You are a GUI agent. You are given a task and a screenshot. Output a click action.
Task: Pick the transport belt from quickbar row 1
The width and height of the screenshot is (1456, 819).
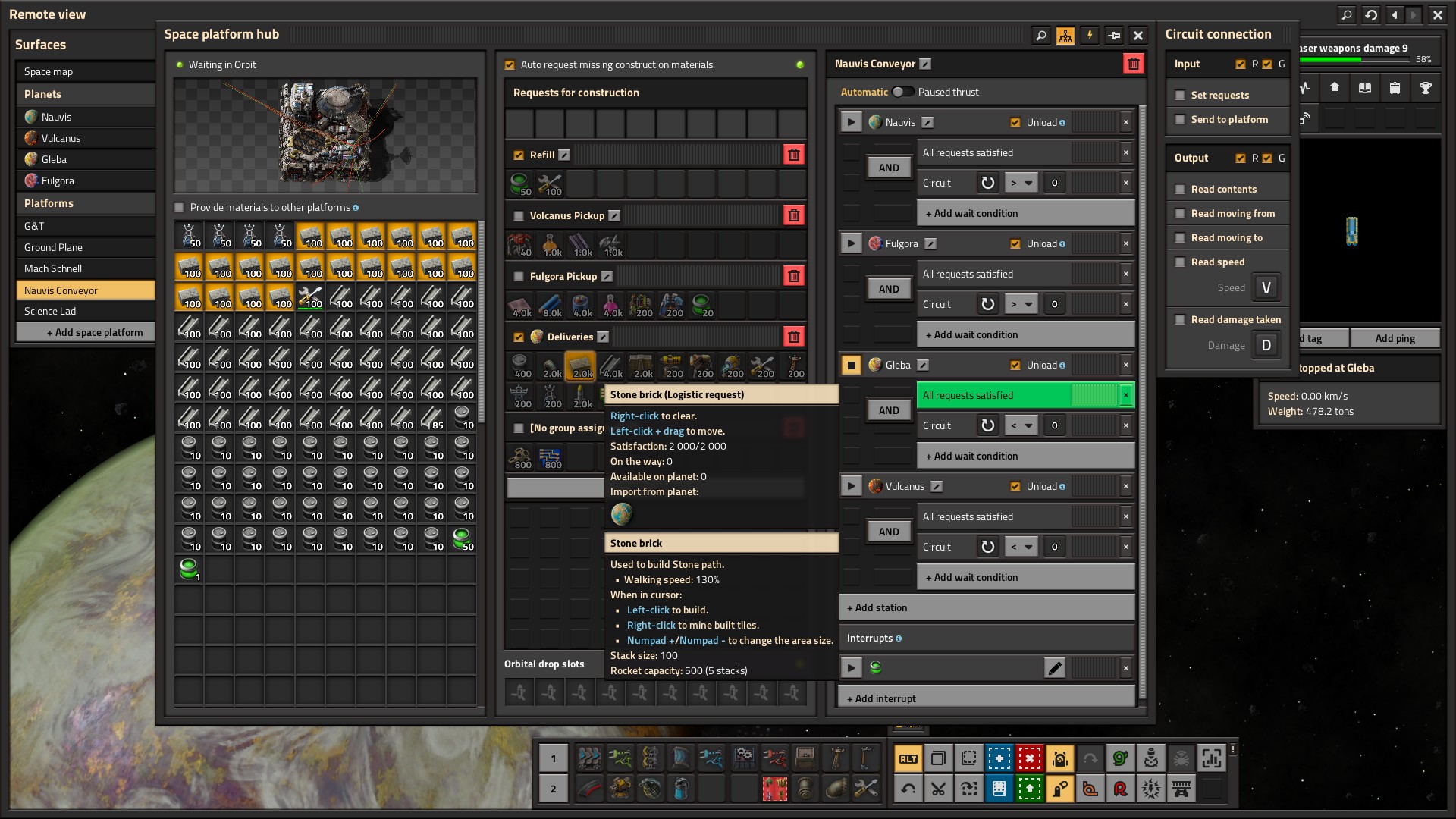pyautogui.click(x=589, y=758)
